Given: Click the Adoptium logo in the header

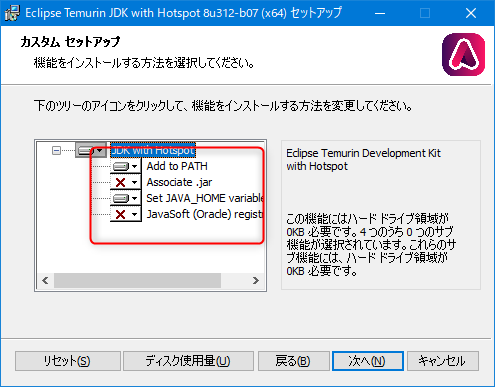Looking at the screenshot, I should [463, 54].
